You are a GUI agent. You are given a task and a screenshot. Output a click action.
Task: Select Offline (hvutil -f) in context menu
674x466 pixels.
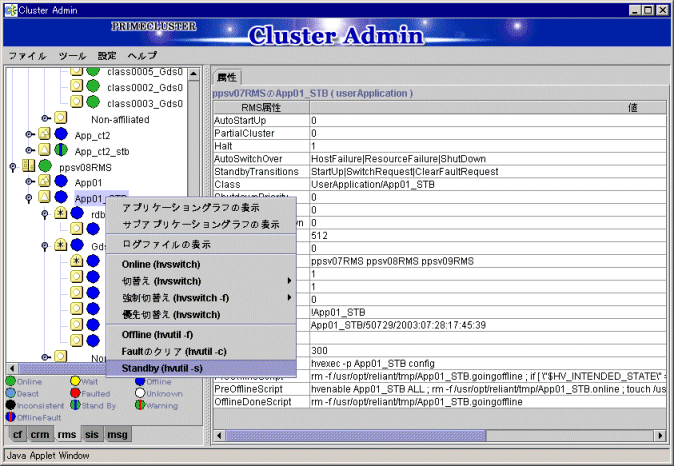pos(201,334)
